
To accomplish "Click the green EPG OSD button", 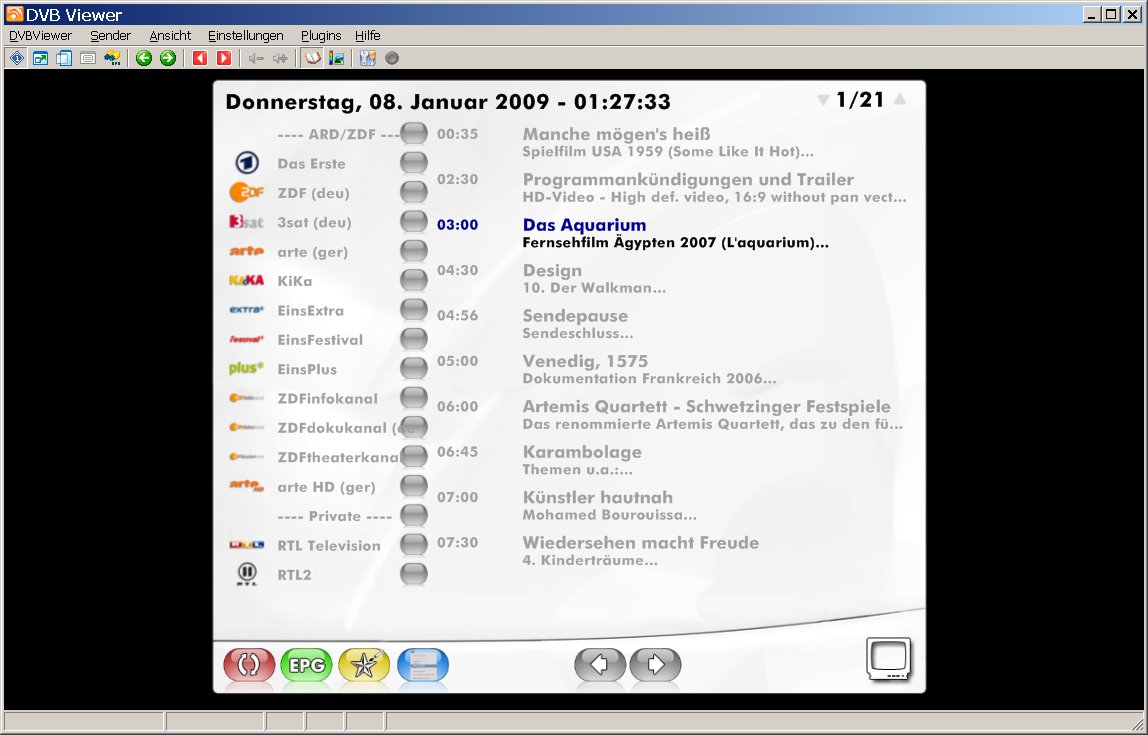I will click(x=306, y=665).
